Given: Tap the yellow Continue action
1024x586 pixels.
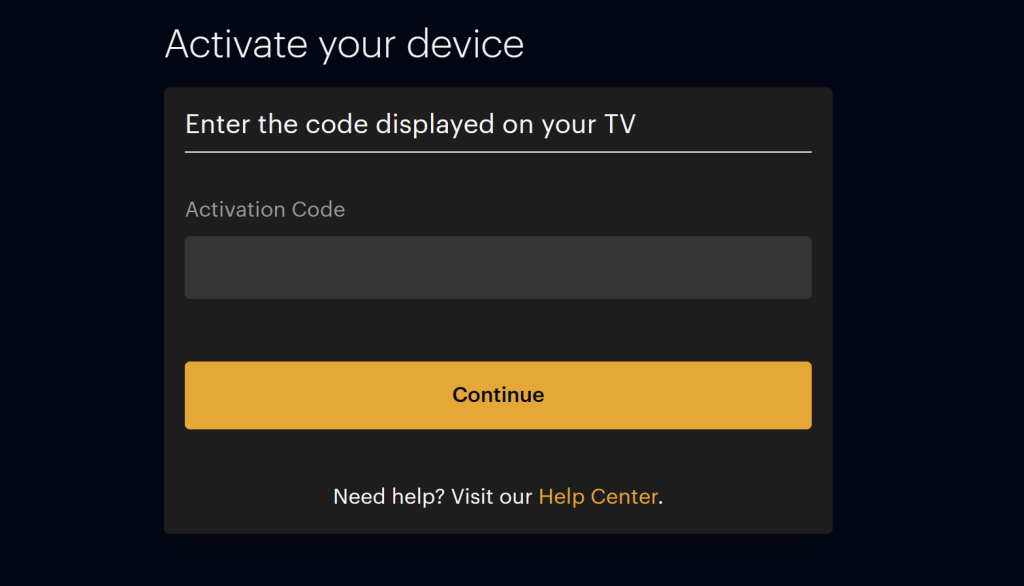Looking at the screenshot, I should point(497,394).
